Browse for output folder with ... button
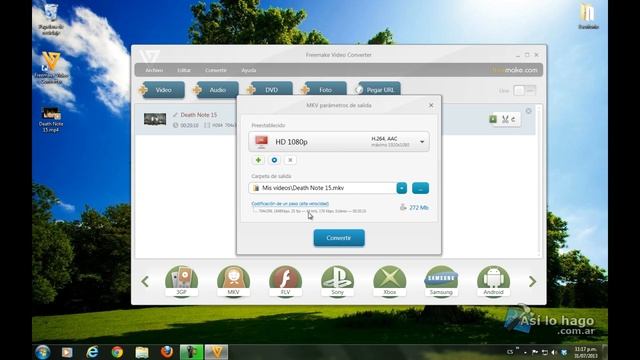 pyautogui.click(x=420, y=188)
